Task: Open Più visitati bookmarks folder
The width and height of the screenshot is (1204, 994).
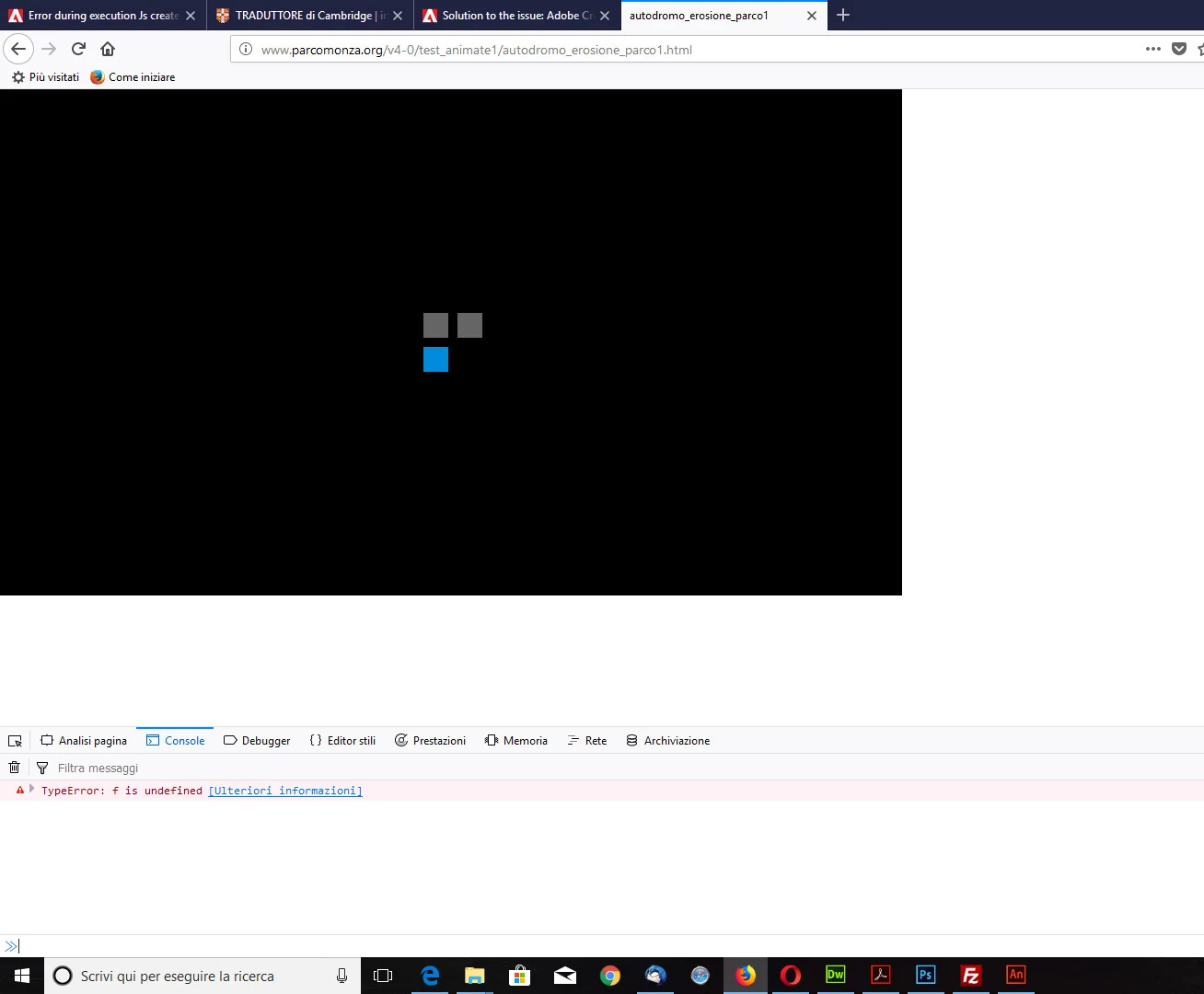Action: click(x=45, y=77)
